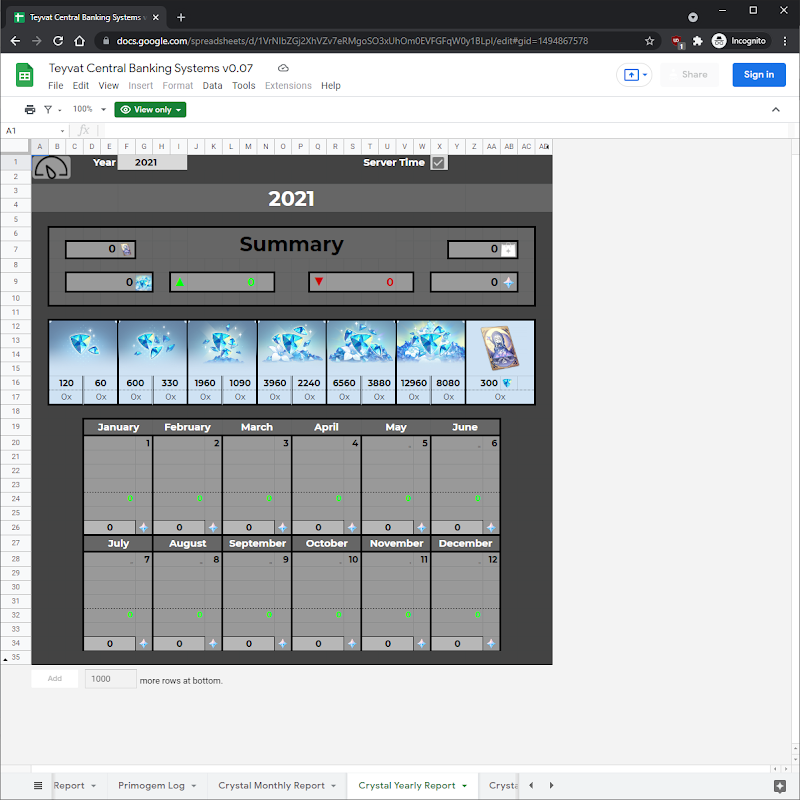Go back to previous page
Image resolution: width=800 pixels, height=800 pixels.
pyautogui.click(x=15, y=41)
